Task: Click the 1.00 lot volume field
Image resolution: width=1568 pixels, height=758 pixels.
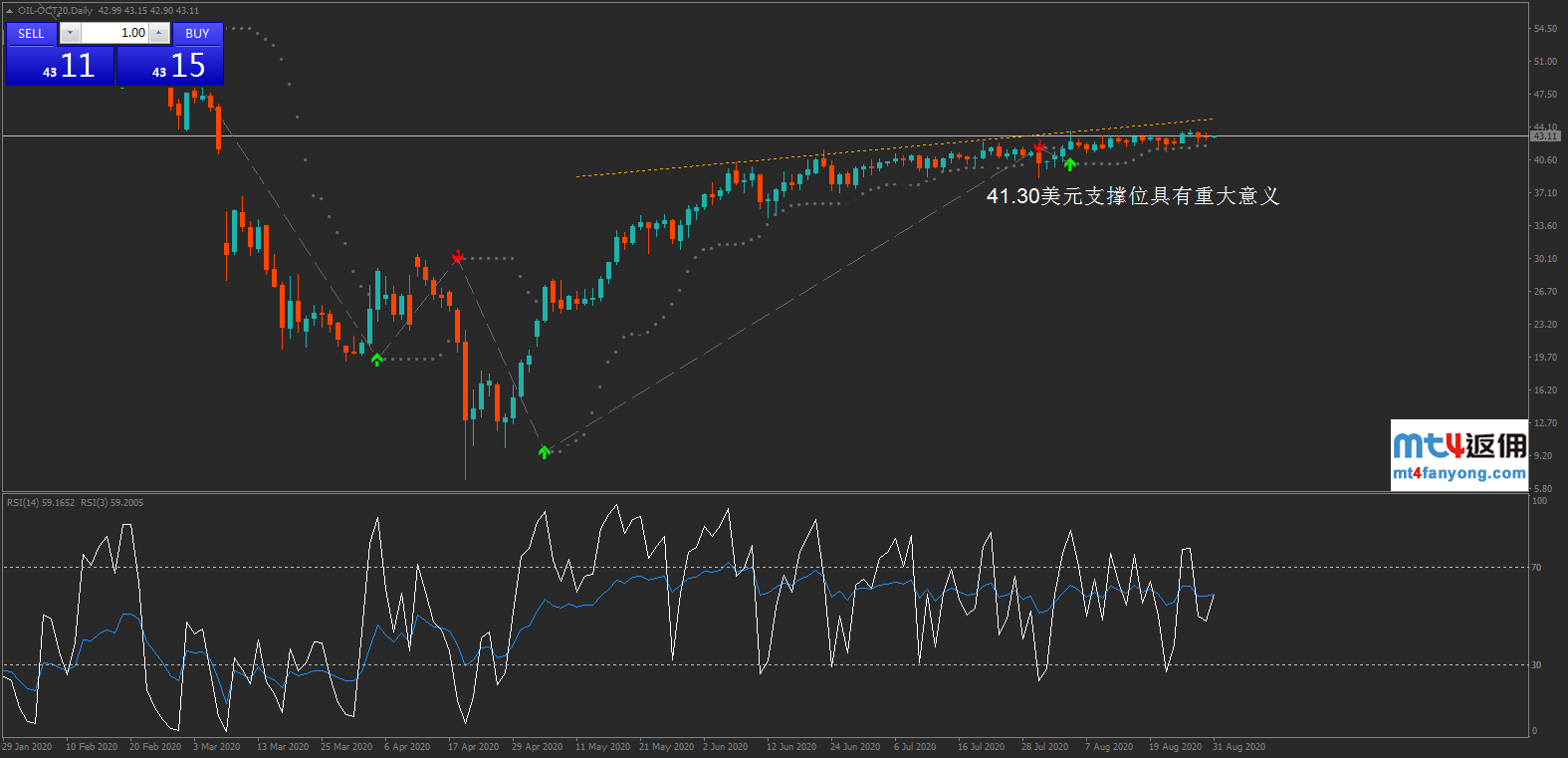Action: point(113,33)
